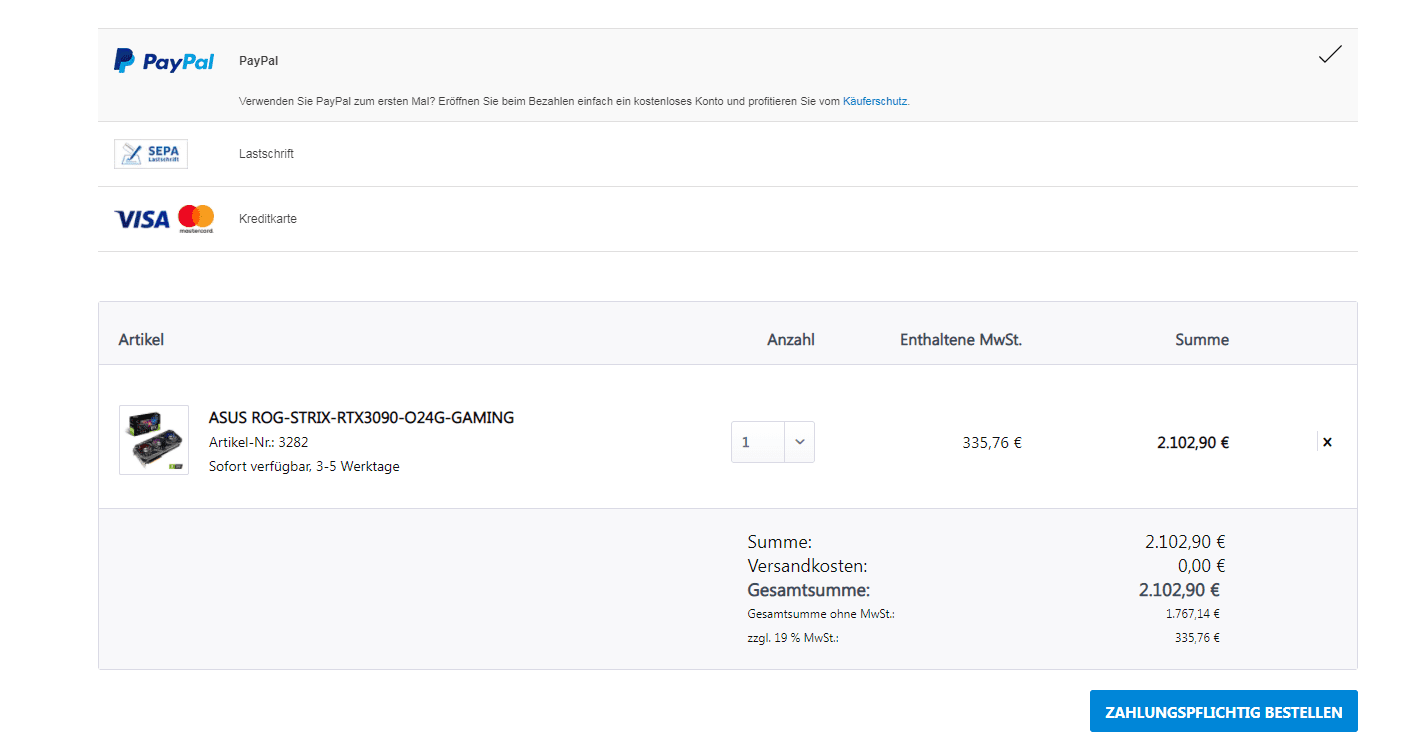Open the ASUS graphics card product thumbnail
Viewport: 1405px width, 745px height.
pos(154,440)
